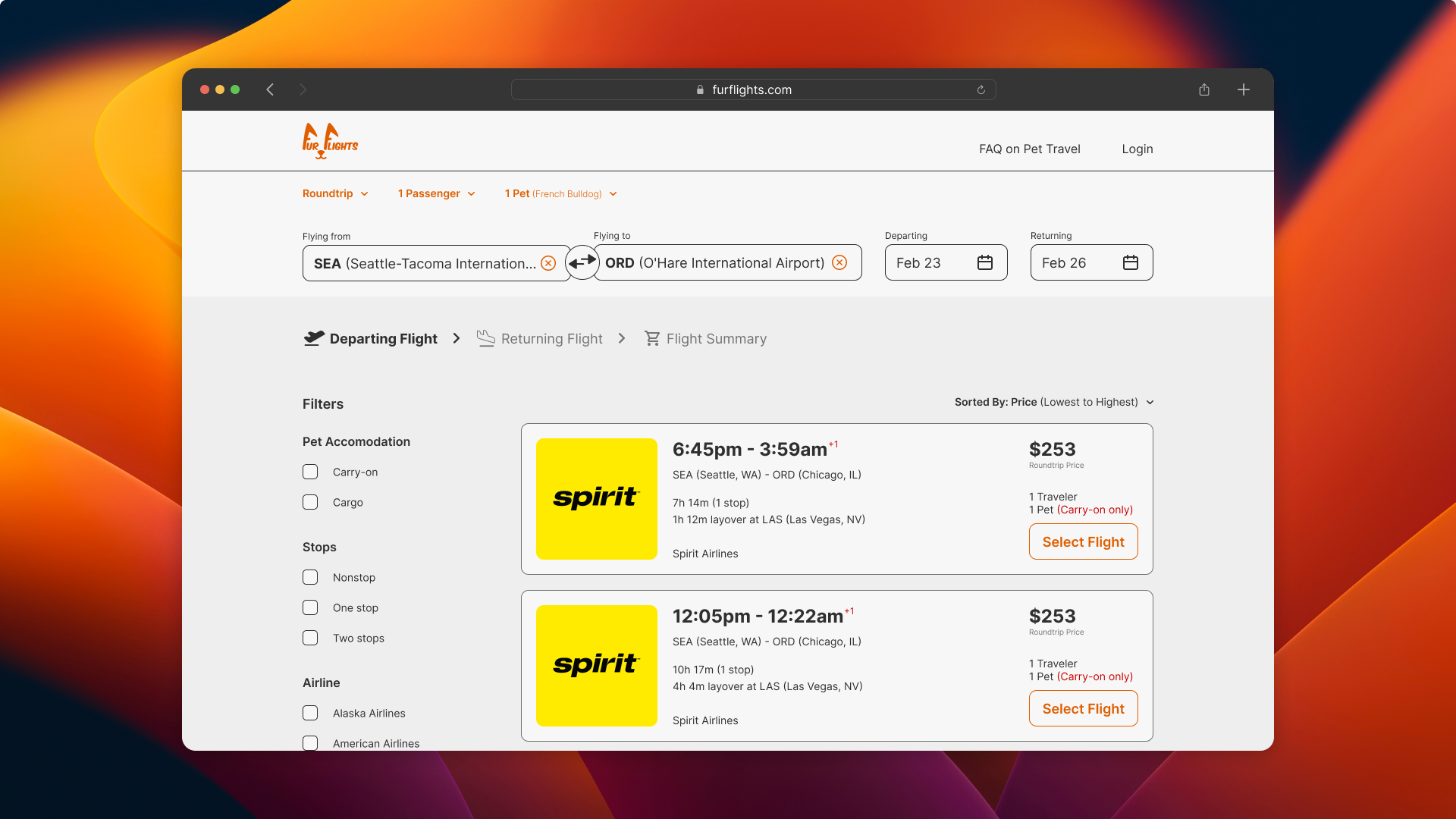
Task: Expand the Roundtrip trip type dropdown
Action: (335, 193)
